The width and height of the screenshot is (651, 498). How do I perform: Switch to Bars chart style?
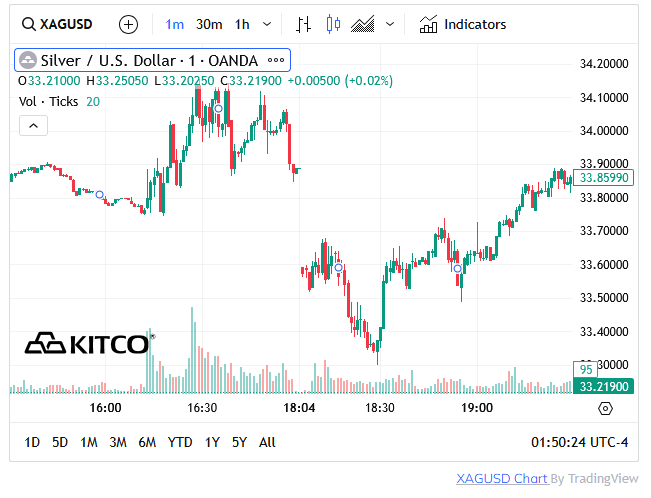coord(303,25)
